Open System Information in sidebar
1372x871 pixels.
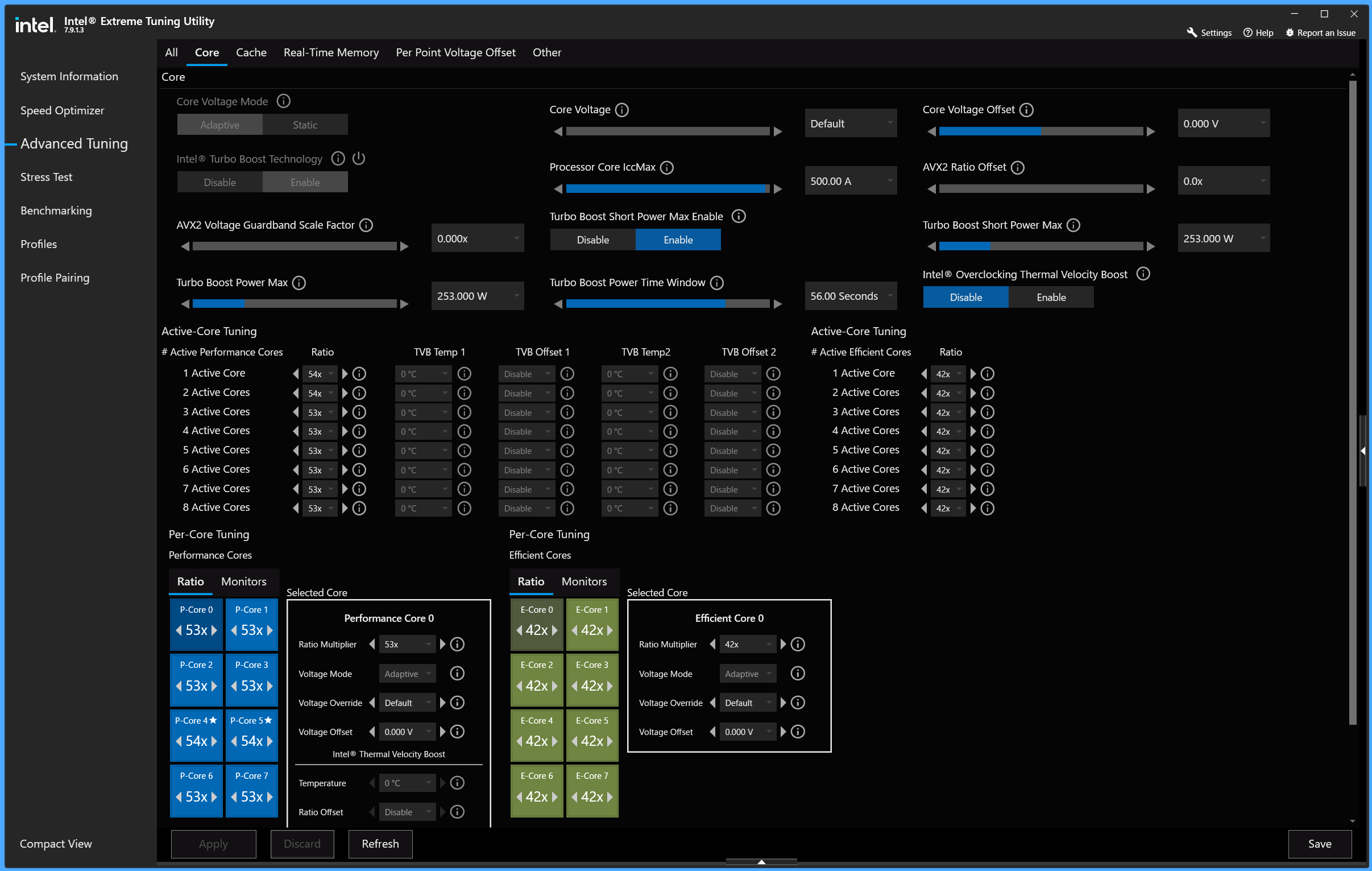(x=69, y=76)
